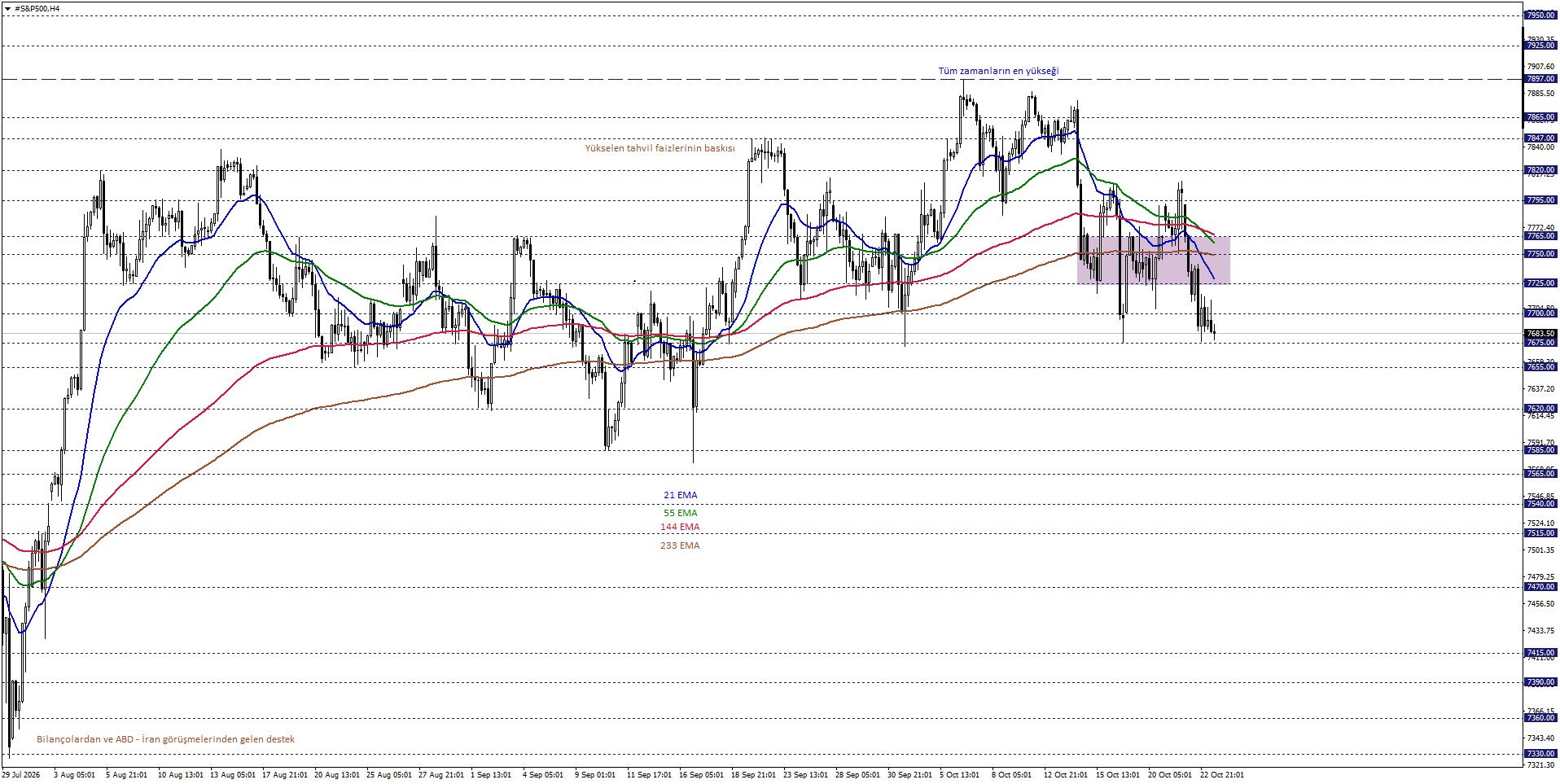Click the 7565.00 price level tag
The width and height of the screenshot is (1560, 784).
coord(1540,474)
